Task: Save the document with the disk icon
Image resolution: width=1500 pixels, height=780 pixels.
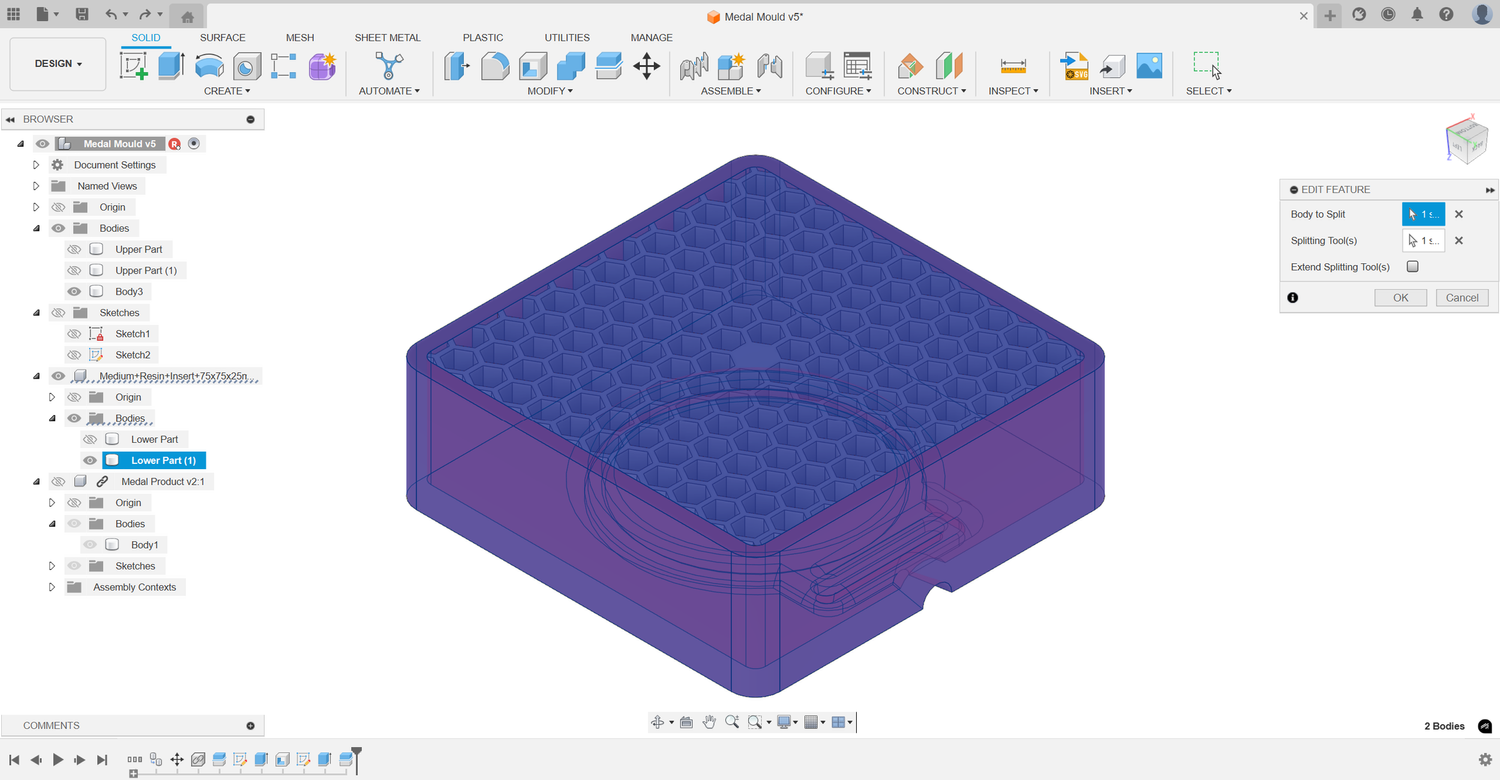Action: (82, 15)
